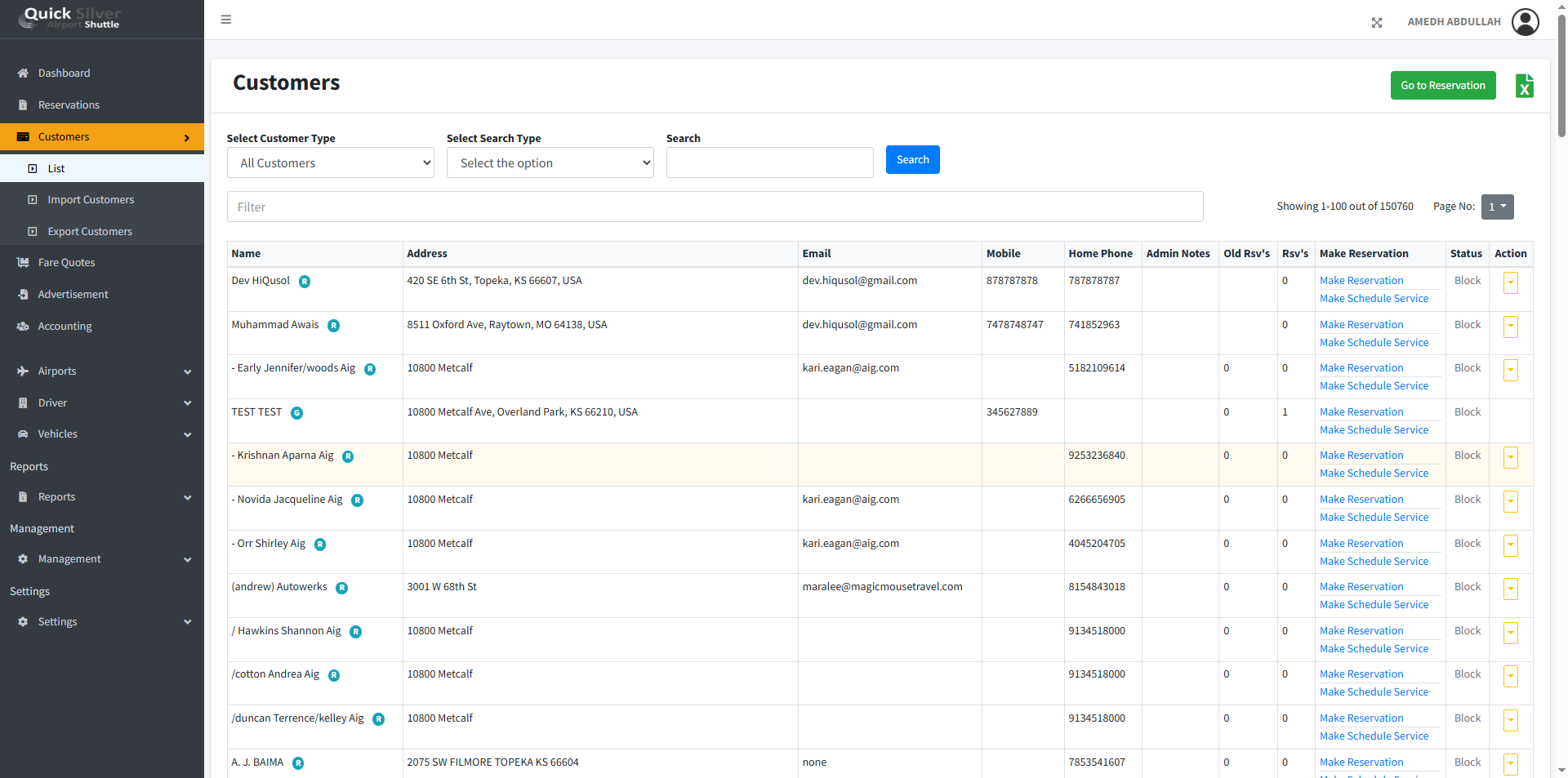Viewport: 1568px width, 778px height.
Task: Click the Go to Reservation button
Action: point(1442,86)
